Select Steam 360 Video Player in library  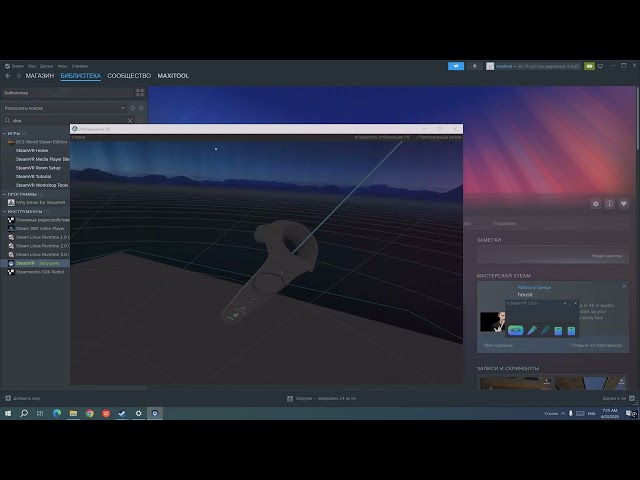[40, 229]
